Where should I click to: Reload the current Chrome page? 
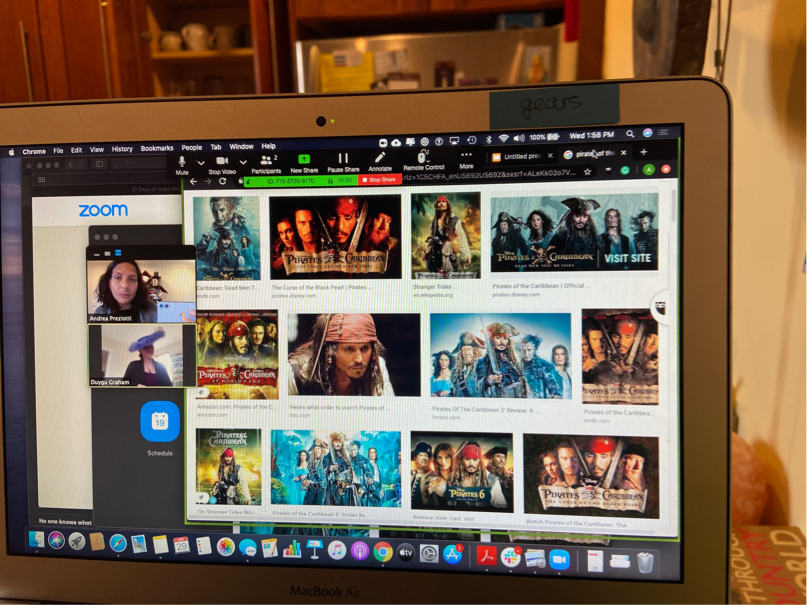[x=223, y=181]
